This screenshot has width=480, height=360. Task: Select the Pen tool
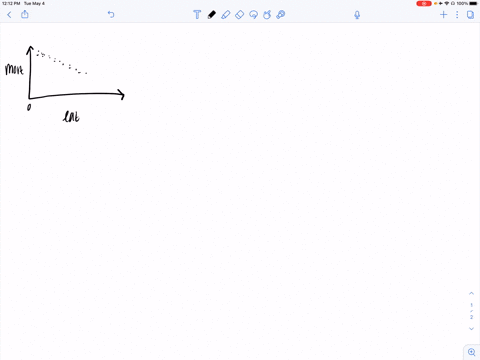click(x=211, y=15)
